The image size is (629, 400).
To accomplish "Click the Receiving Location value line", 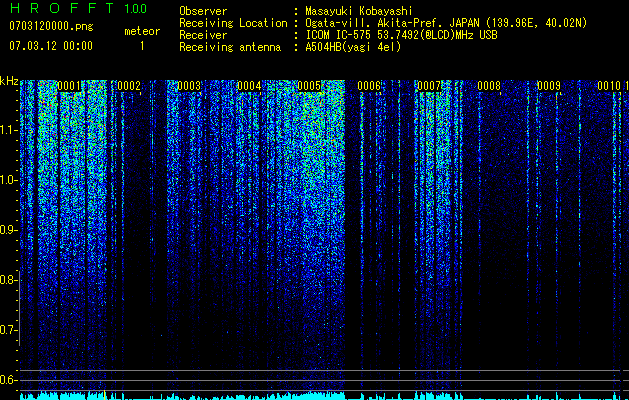I will [x=446, y=23].
